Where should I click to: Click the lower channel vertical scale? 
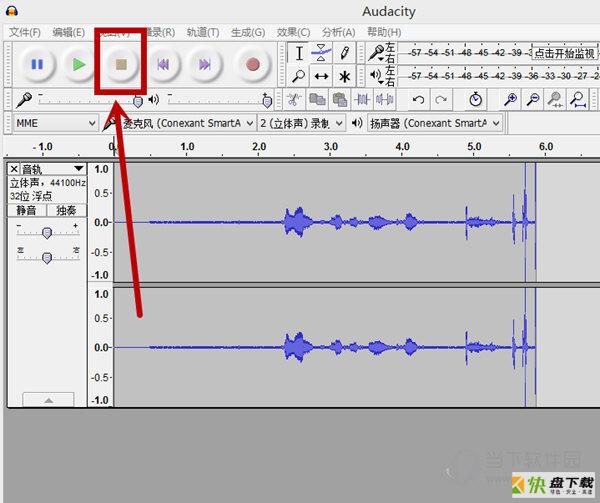[x=101, y=347]
